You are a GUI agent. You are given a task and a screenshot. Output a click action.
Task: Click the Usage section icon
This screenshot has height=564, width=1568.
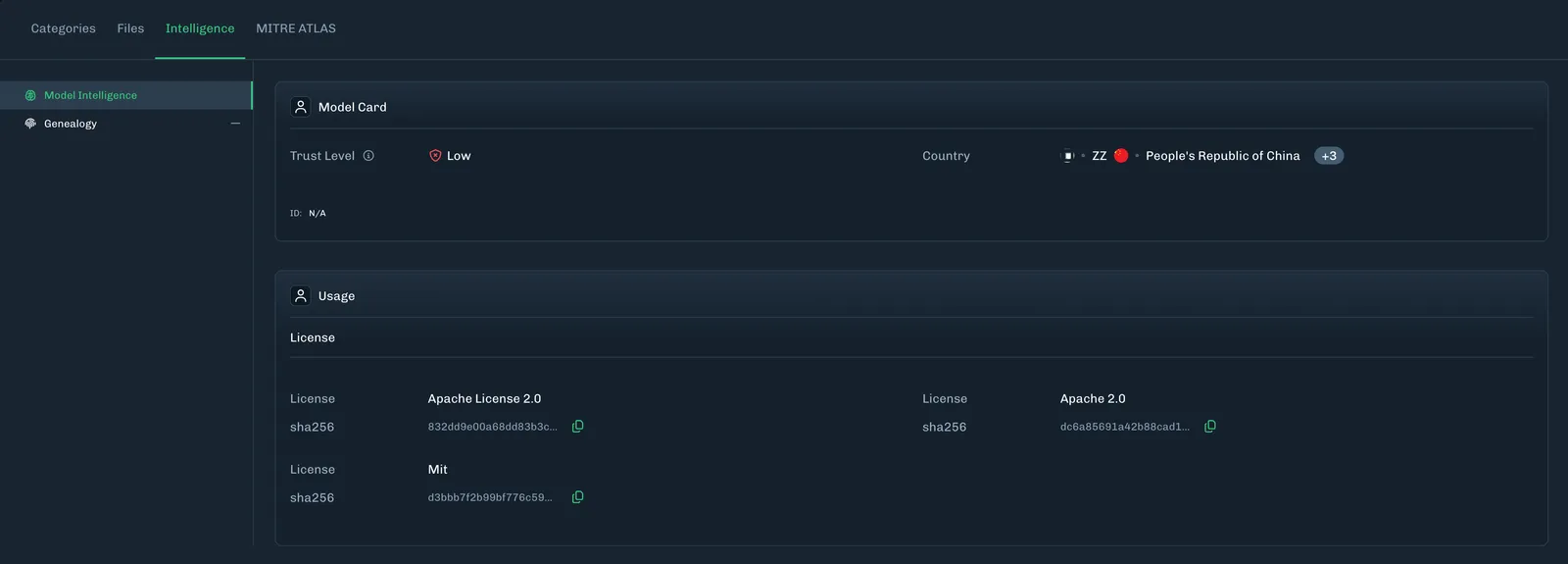tap(301, 295)
